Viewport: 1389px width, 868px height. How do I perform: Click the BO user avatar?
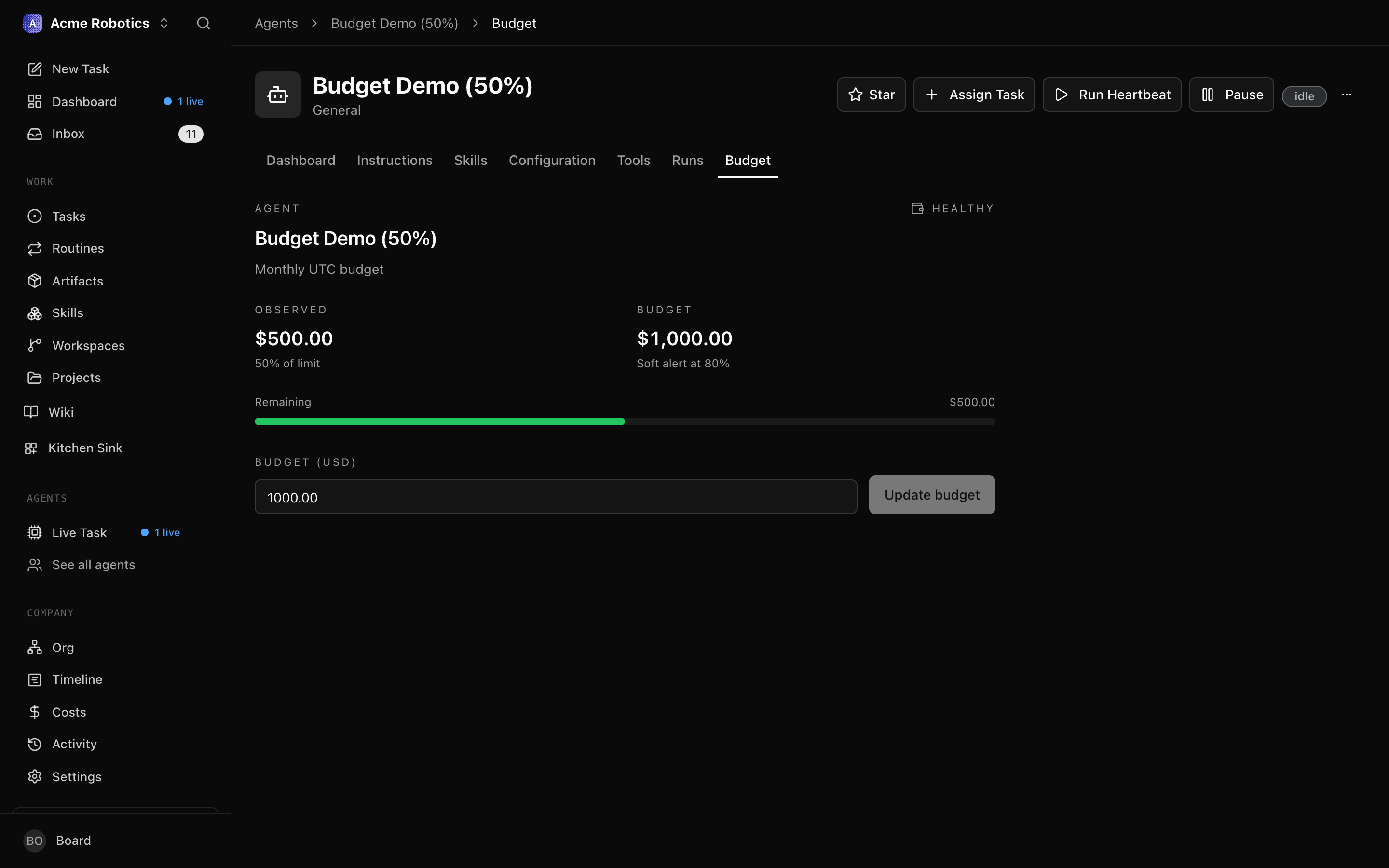[34, 841]
